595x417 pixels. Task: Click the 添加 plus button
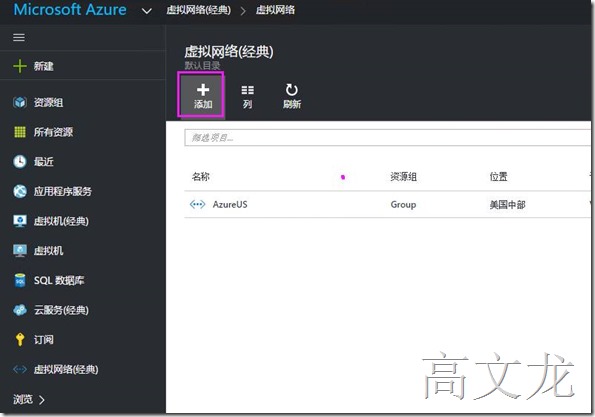pos(203,96)
